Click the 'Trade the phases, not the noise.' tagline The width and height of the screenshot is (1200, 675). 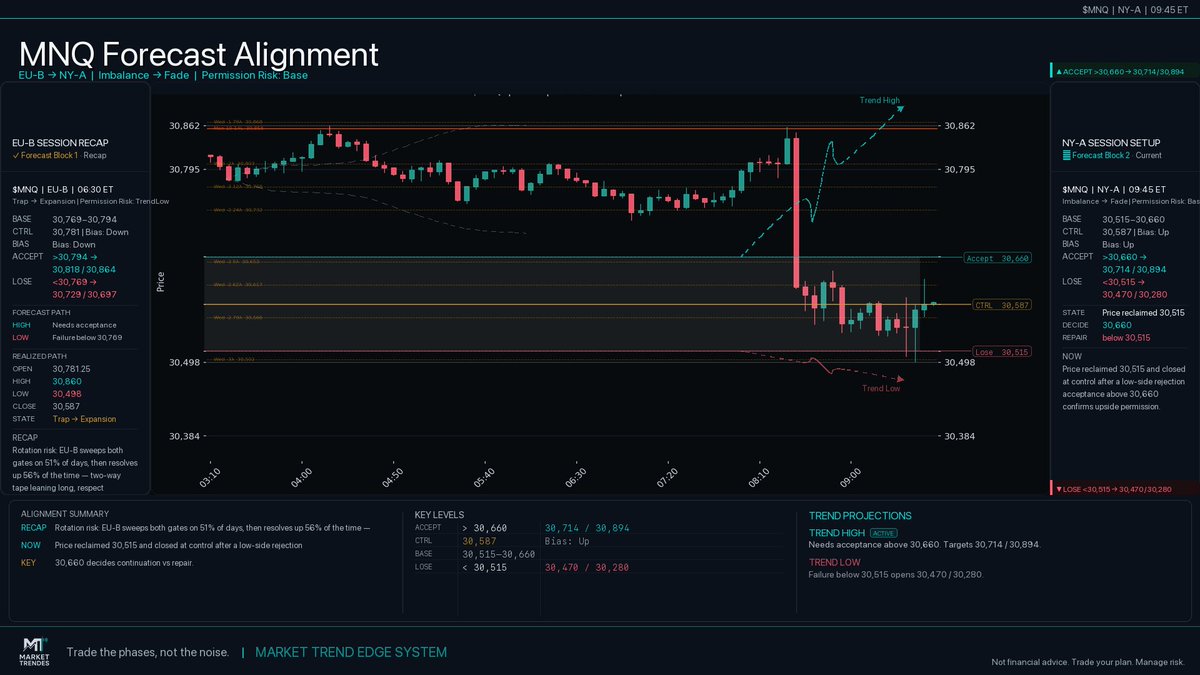tap(148, 652)
